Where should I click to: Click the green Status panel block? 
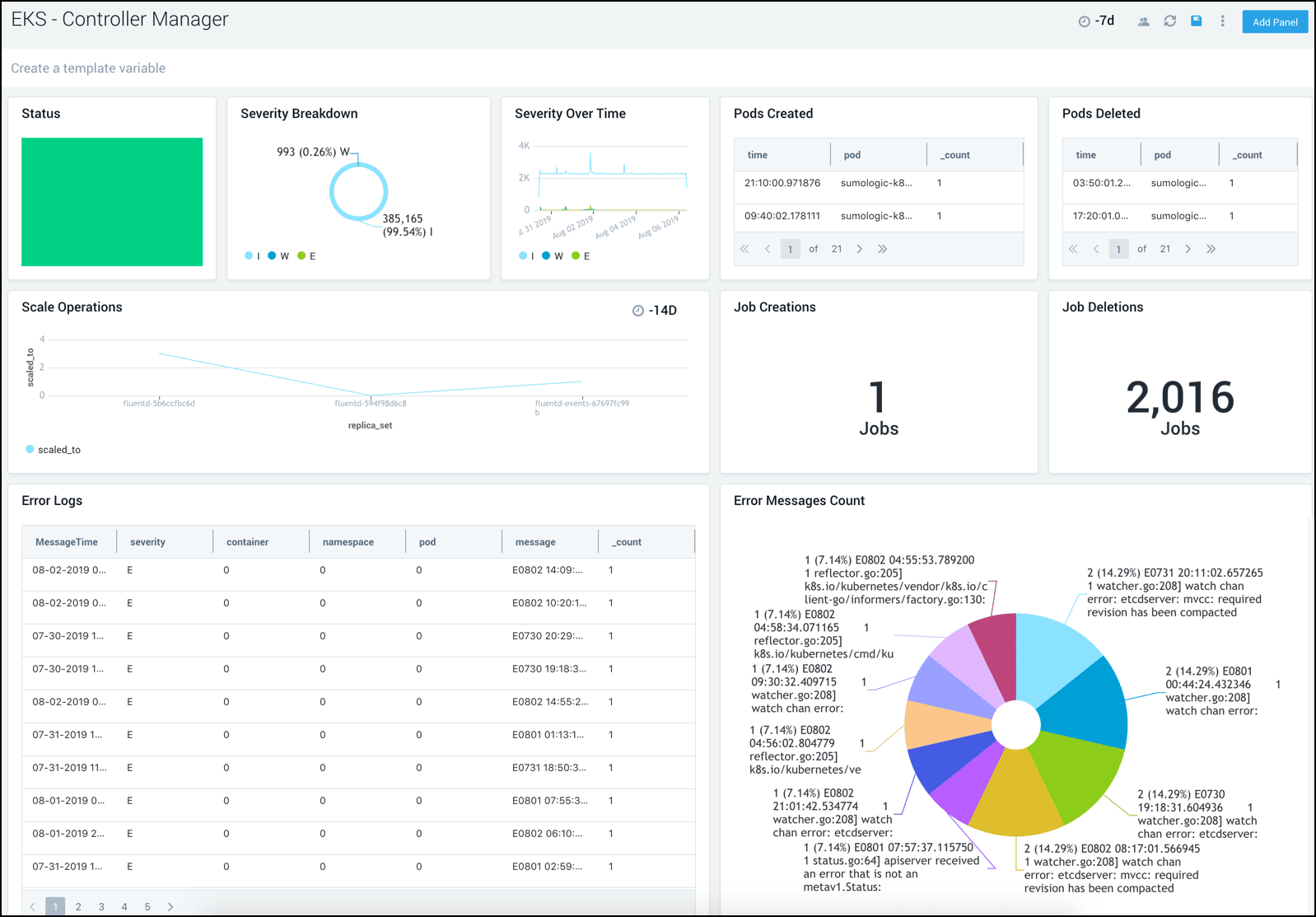[x=112, y=202]
